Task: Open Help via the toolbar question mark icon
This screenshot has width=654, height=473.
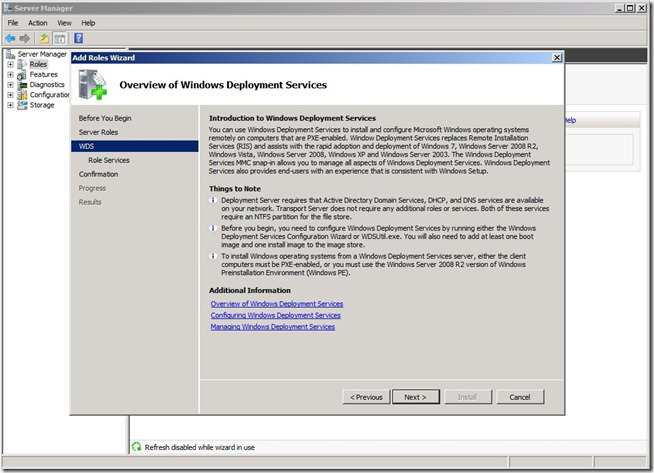Action: coord(78,38)
